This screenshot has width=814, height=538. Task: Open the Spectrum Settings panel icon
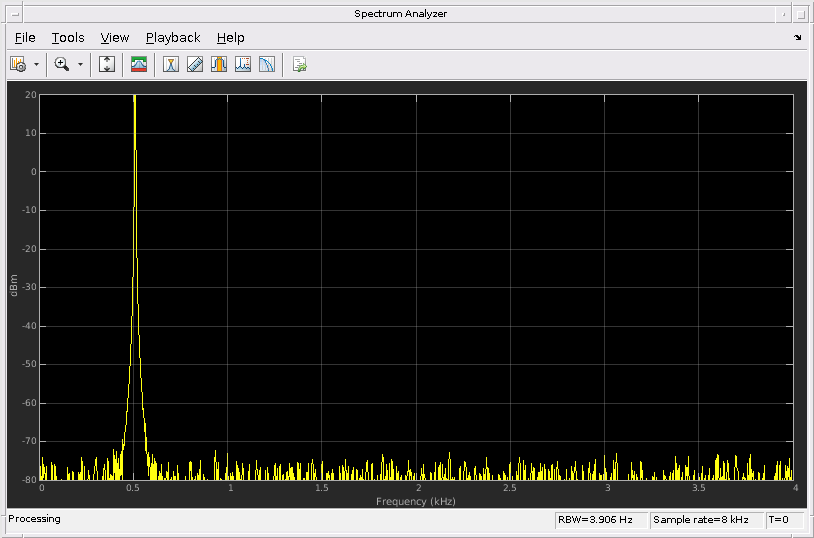139,64
